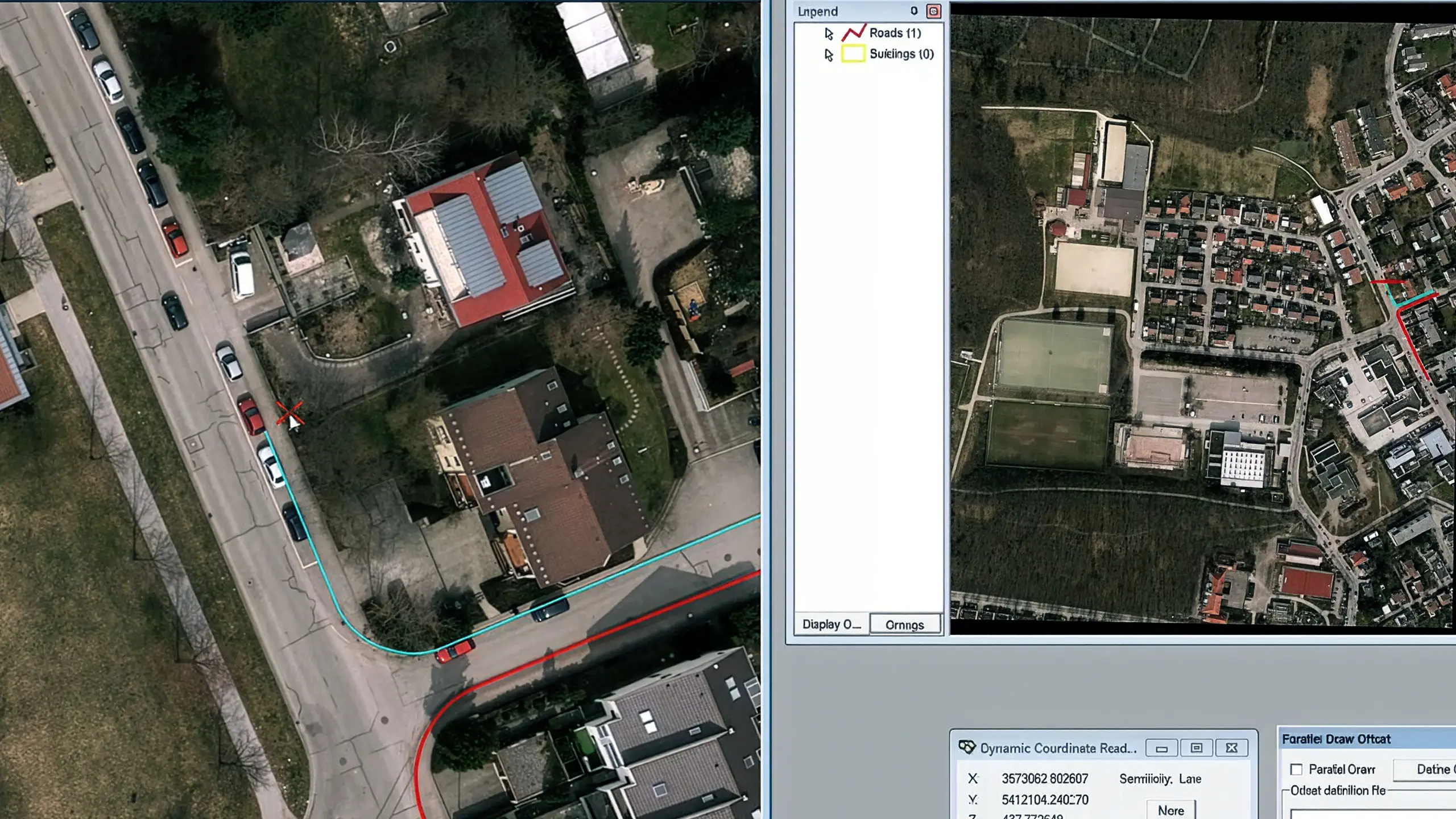Select the Buildings (0) layer

[901, 54]
